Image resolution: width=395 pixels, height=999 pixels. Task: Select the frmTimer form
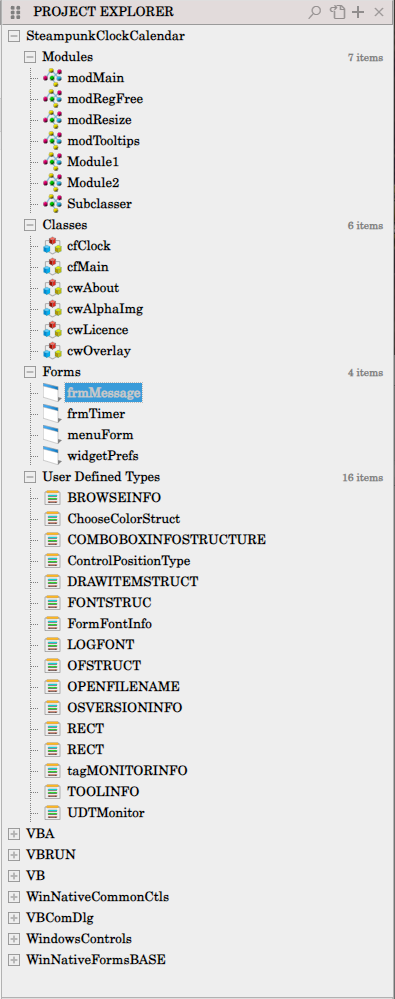[x=96, y=414]
